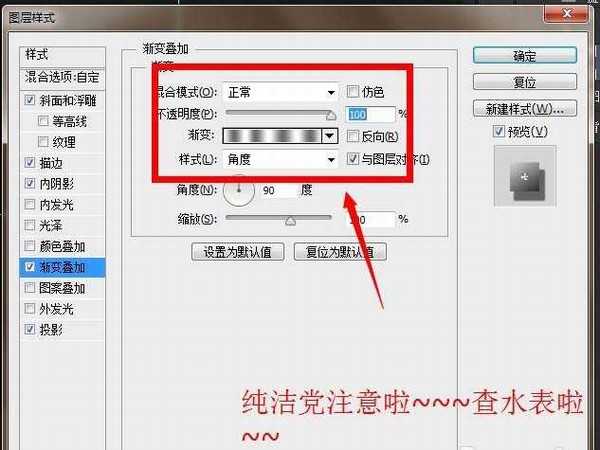Uncheck the 渐变叠加 checkbox

pyautogui.click(x=30, y=267)
